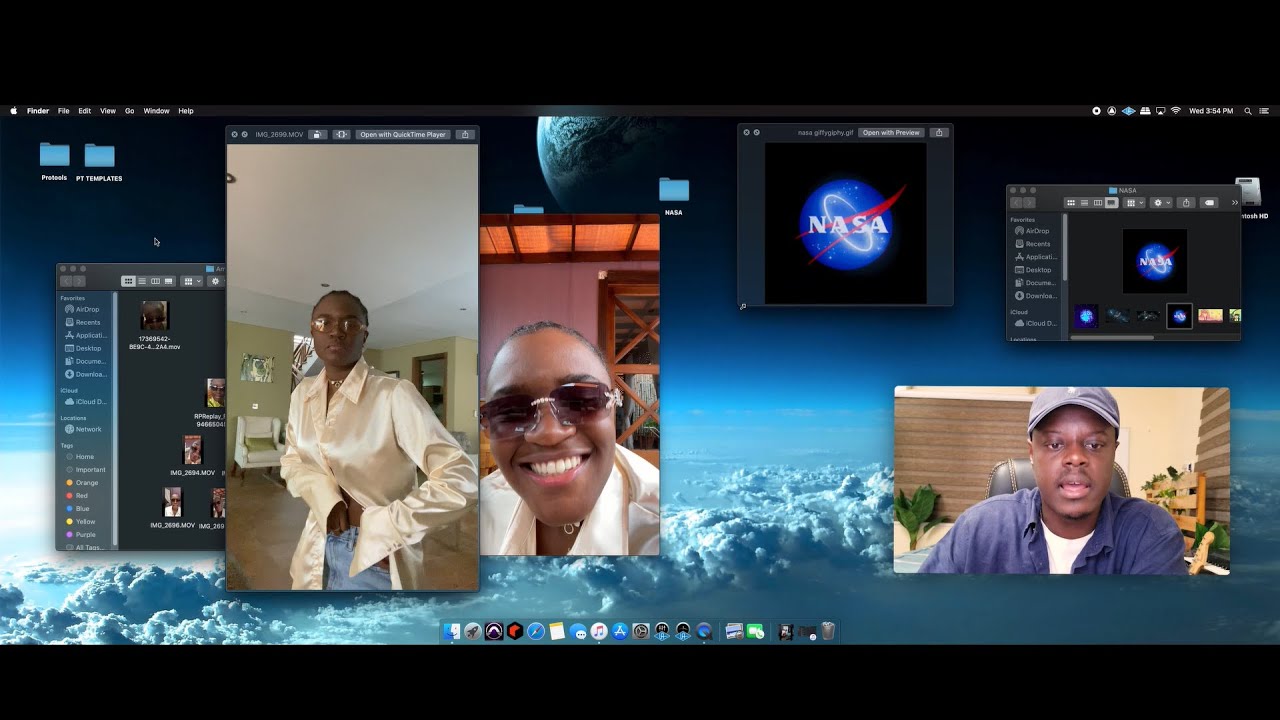Select the IMG_2694.MOV file thumbnail

(x=193, y=450)
